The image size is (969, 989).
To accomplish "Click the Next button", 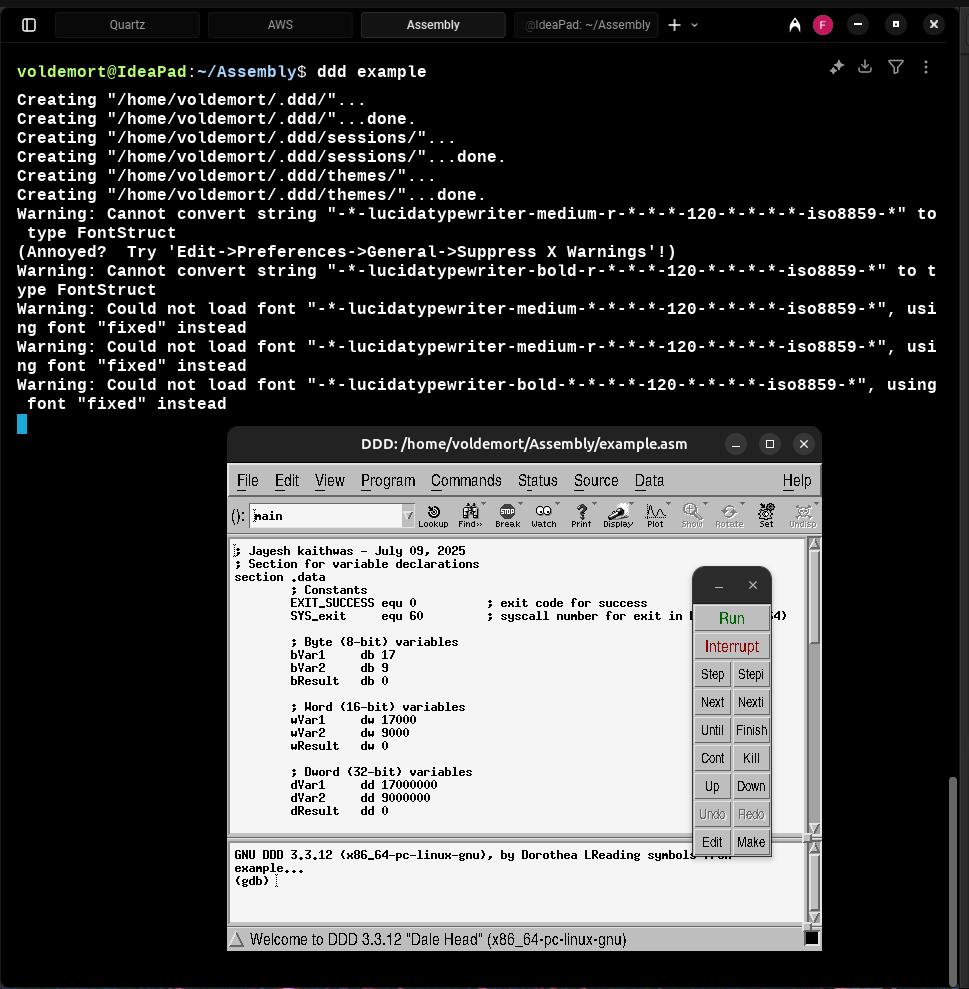I will point(713,702).
